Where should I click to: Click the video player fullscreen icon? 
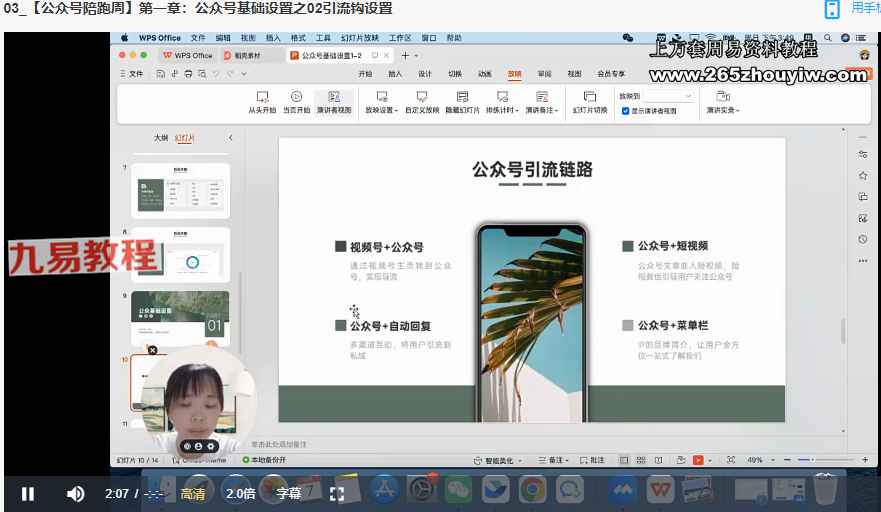coord(337,493)
